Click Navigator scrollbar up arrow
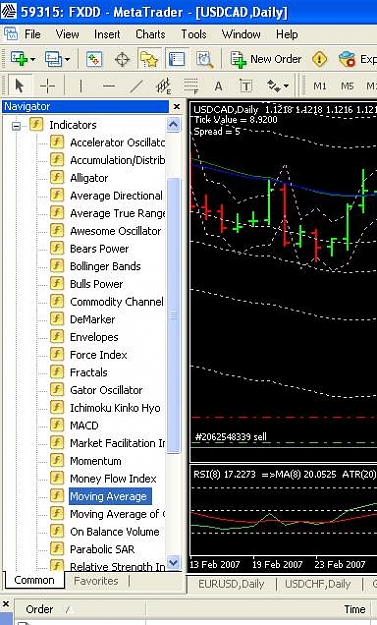Screen dimensions: 377x625 tap(173, 125)
